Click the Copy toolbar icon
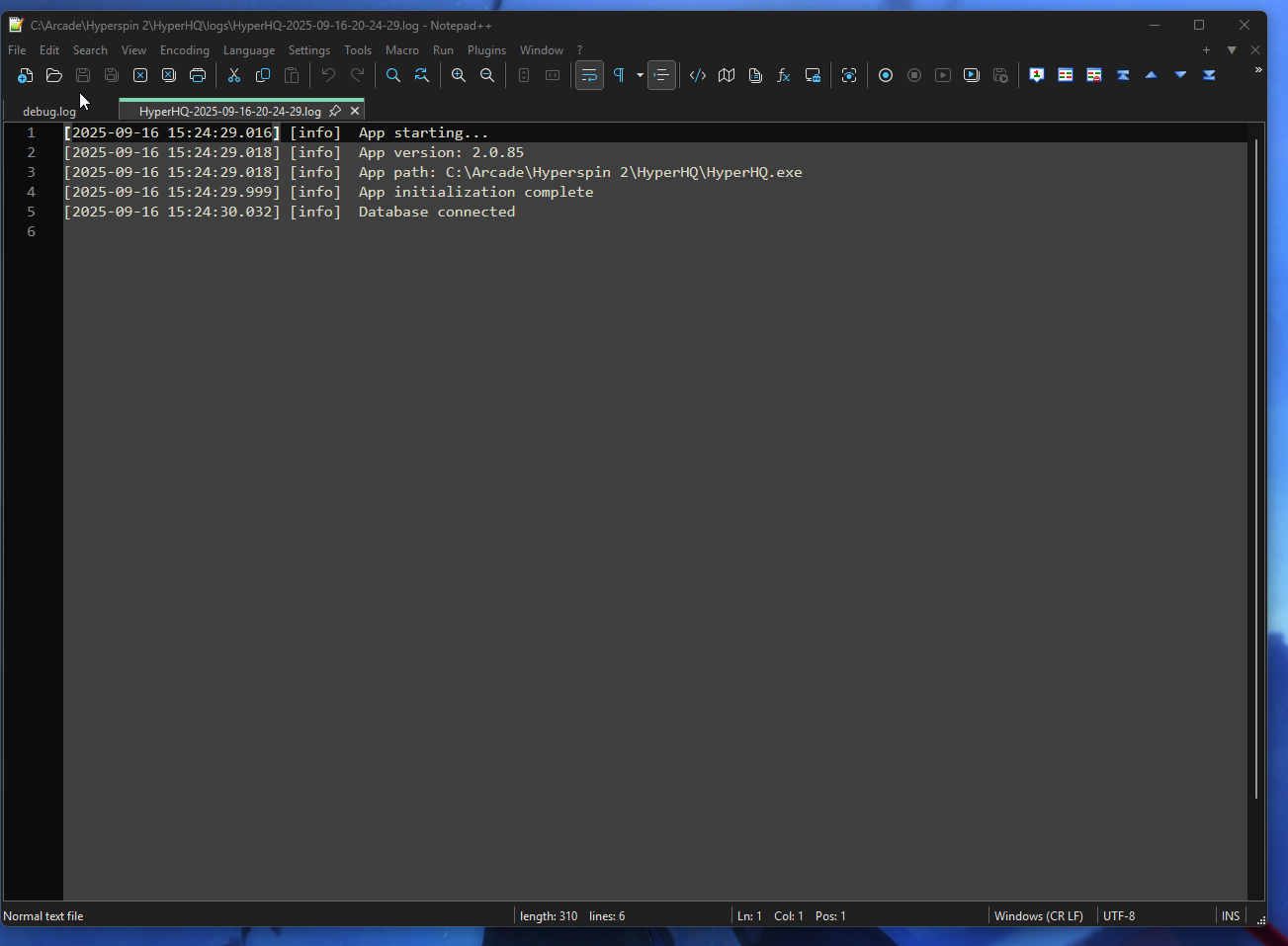 click(x=263, y=75)
